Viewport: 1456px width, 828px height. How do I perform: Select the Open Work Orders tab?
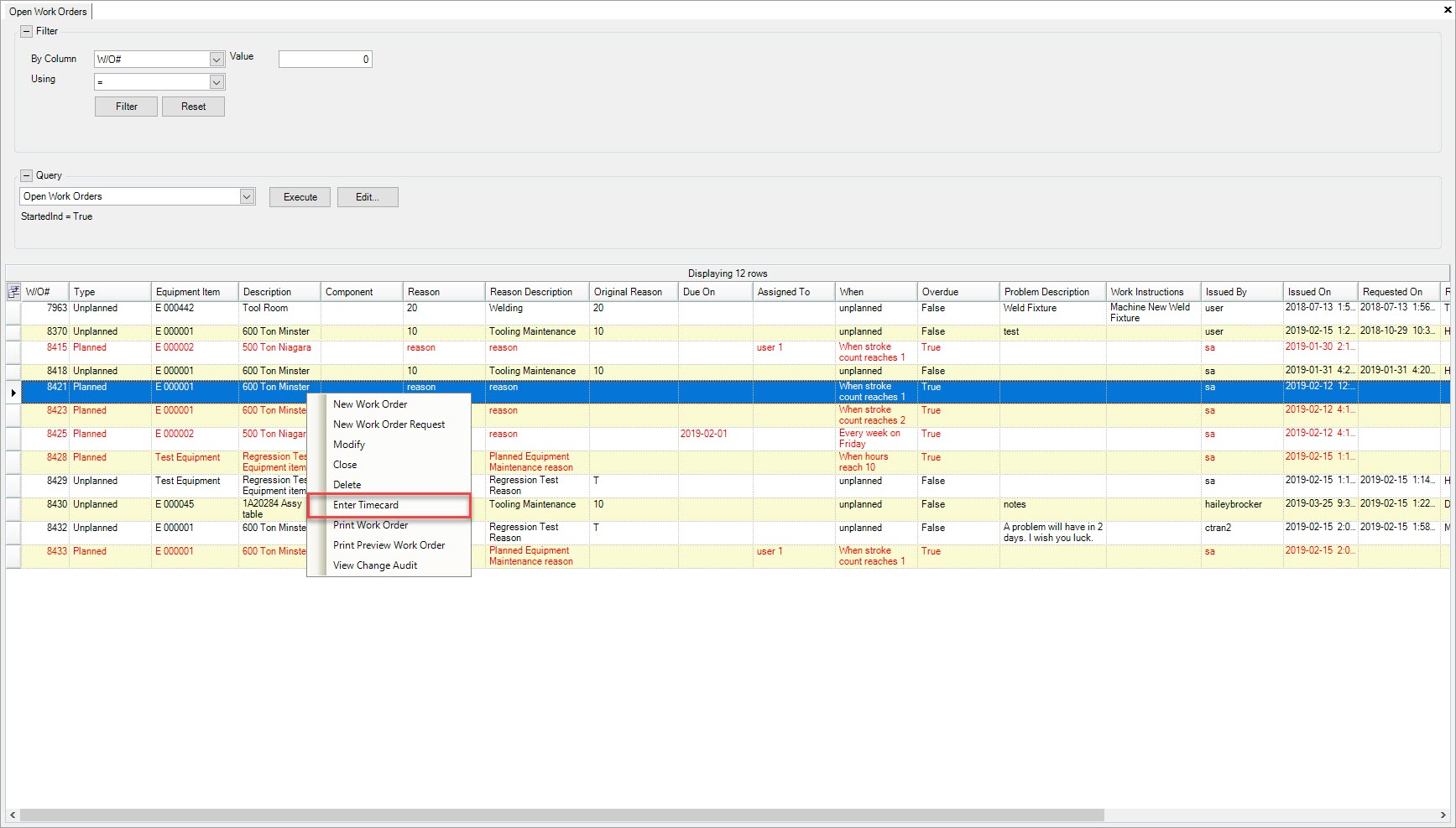[x=48, y=12]
